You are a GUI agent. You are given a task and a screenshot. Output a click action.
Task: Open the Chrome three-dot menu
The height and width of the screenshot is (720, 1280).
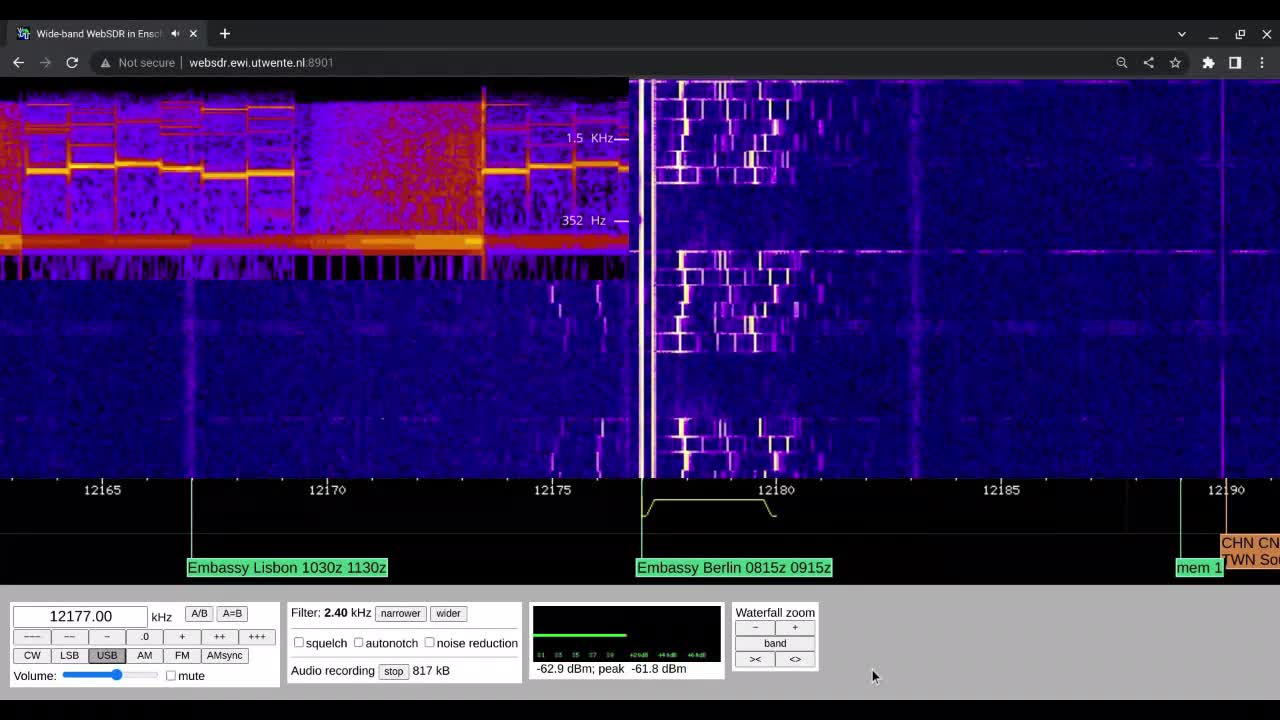[1262, 62]
